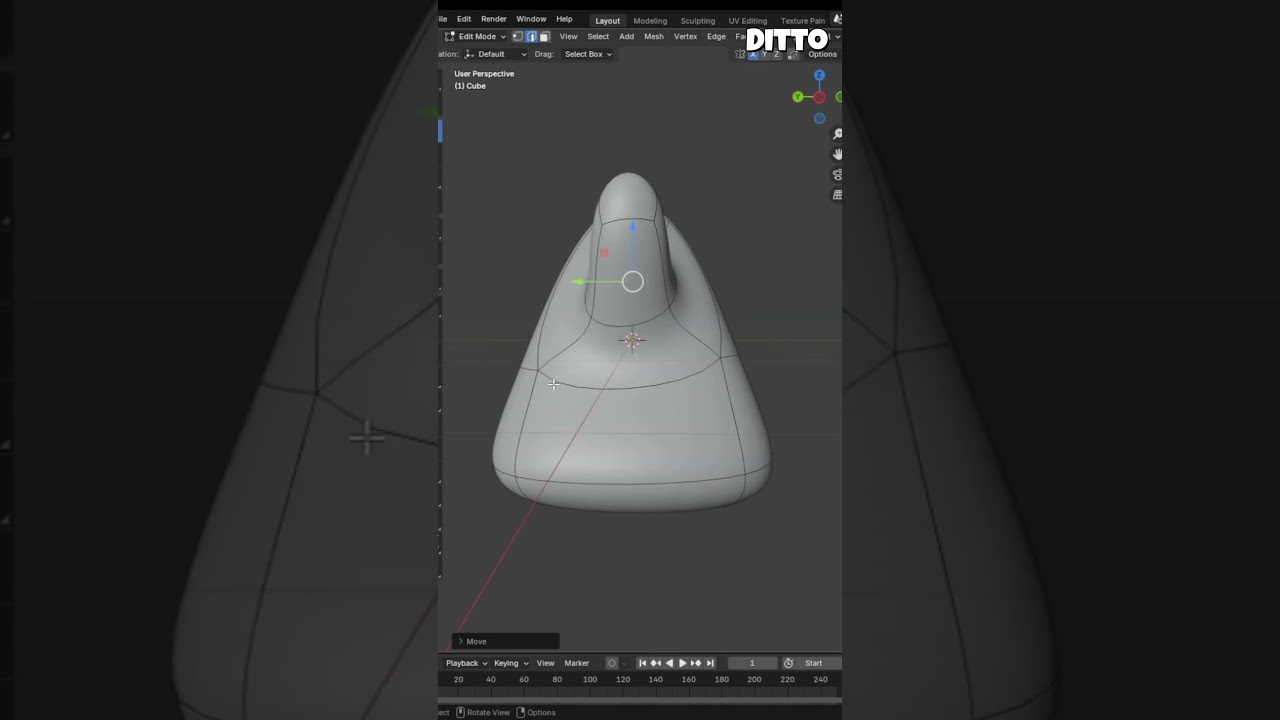Click the Start frame field
Viewport: 1280px width, 720px height.
click(819, 663)
